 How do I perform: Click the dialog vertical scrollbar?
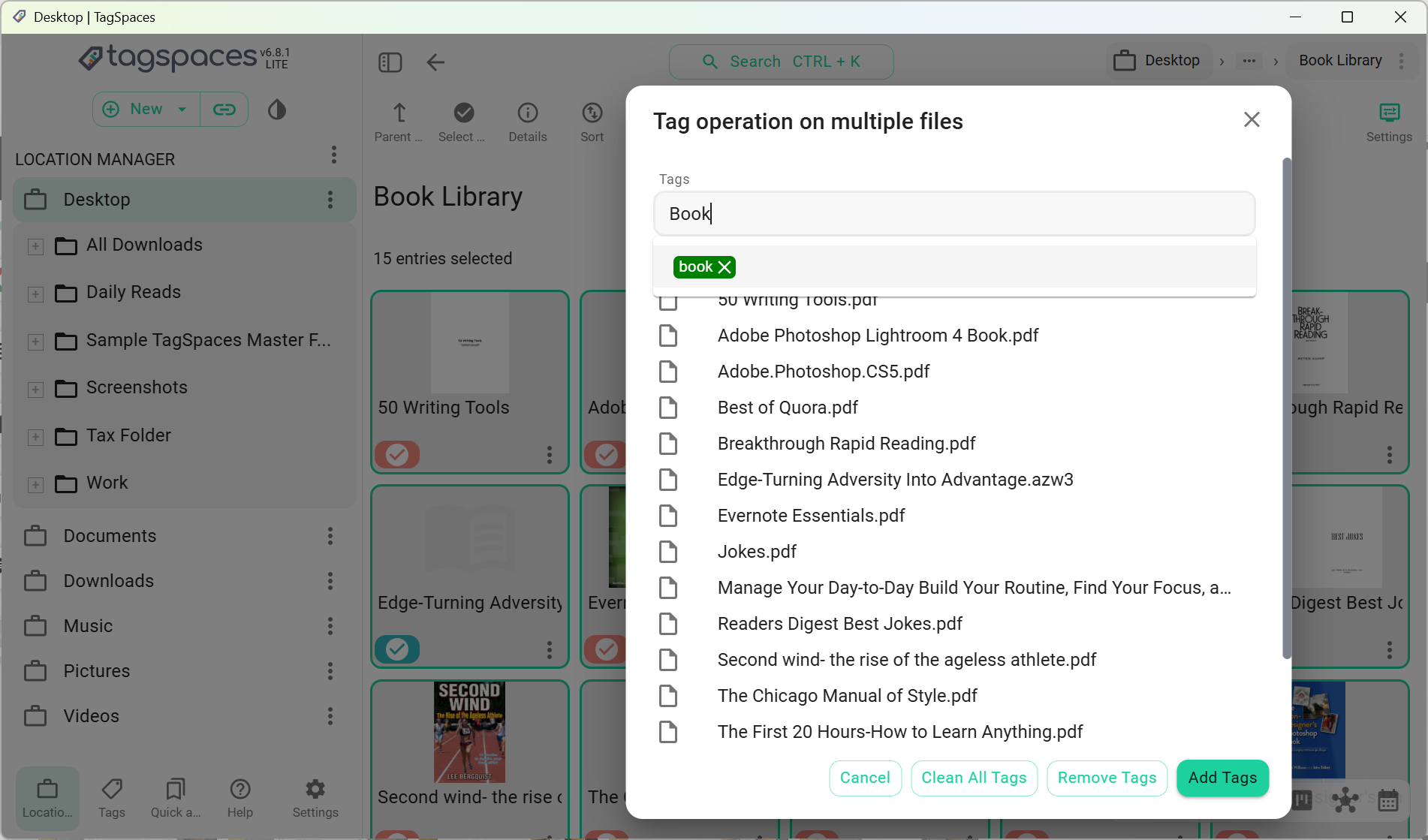point(1286,409)
